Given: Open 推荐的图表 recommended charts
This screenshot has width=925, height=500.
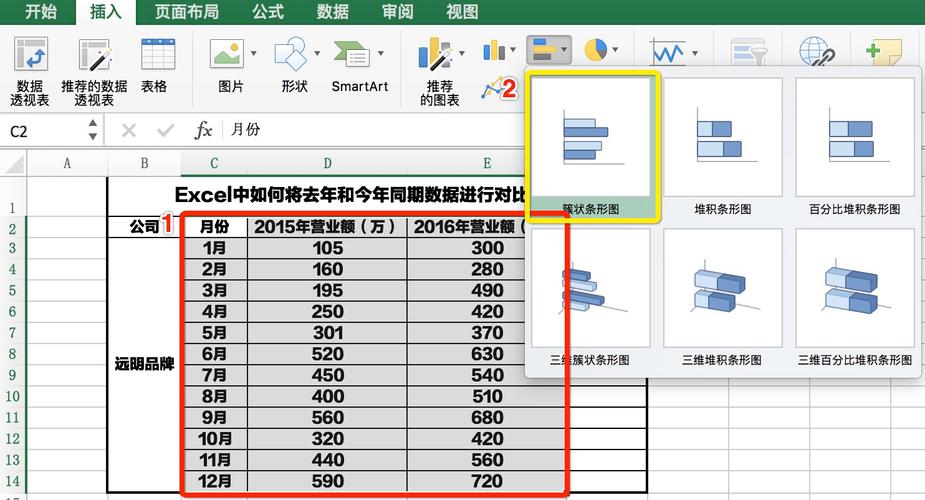Looking at the screenshot, I should pos(435,54).
